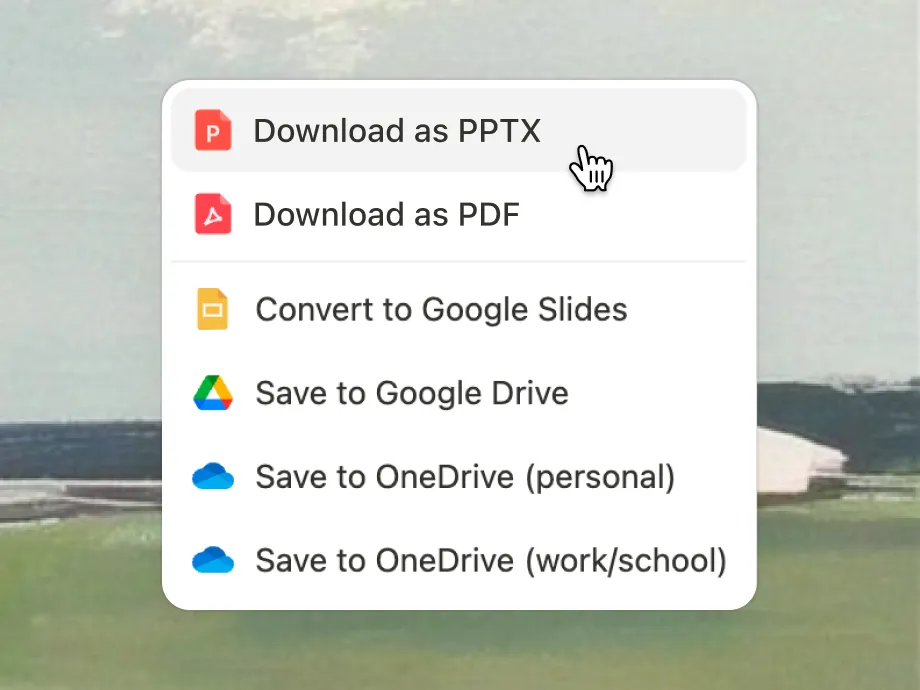This screenshot has height=690, width=920.
Task: Click the OneDrive personal cloud icon
Action: (213, 477)
